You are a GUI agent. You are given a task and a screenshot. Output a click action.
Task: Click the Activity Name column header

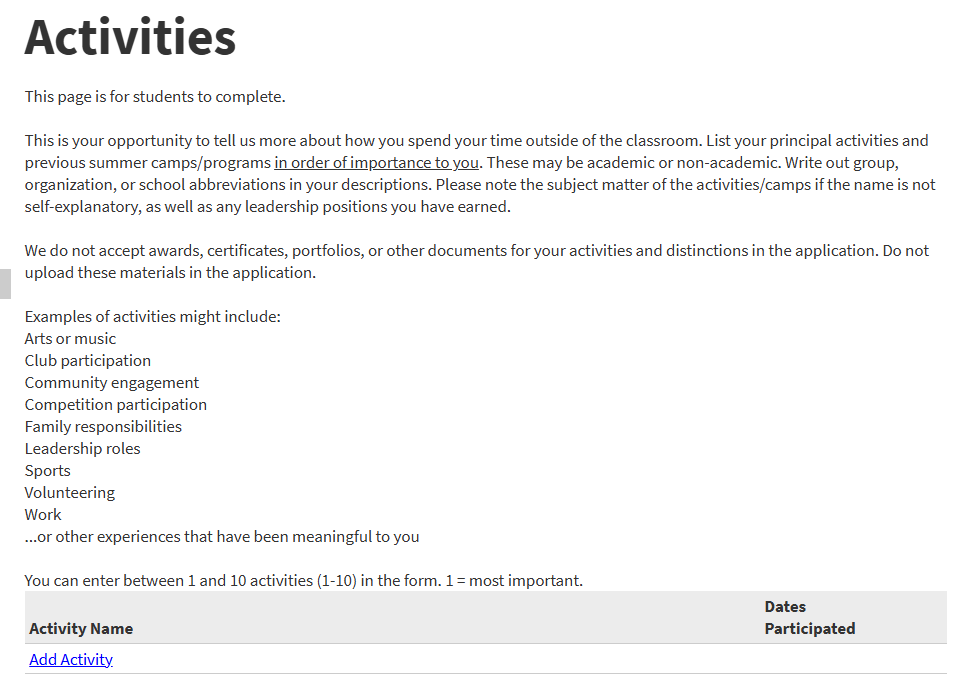point(81,629)
